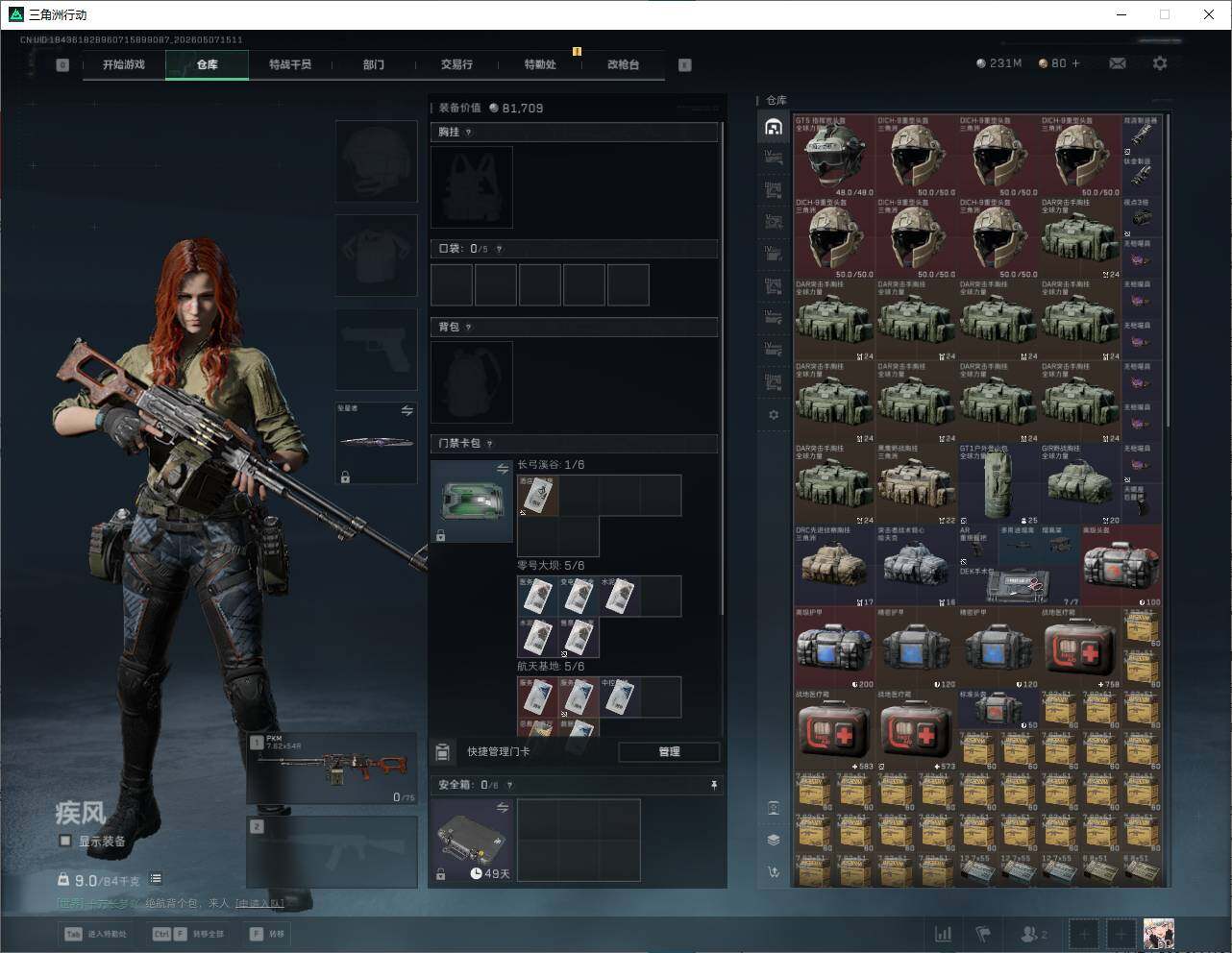The height and width of the screenshot is (953, 1232).
Task: Select the empty helmet equipment slot
Action: pyautogui.click(x=376, y=161)
